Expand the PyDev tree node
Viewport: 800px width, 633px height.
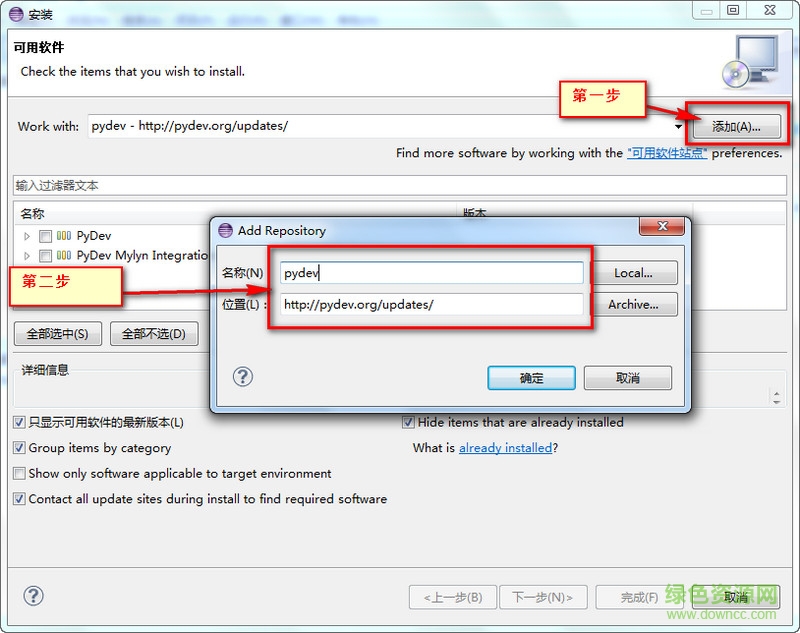[x=27, y=236]
